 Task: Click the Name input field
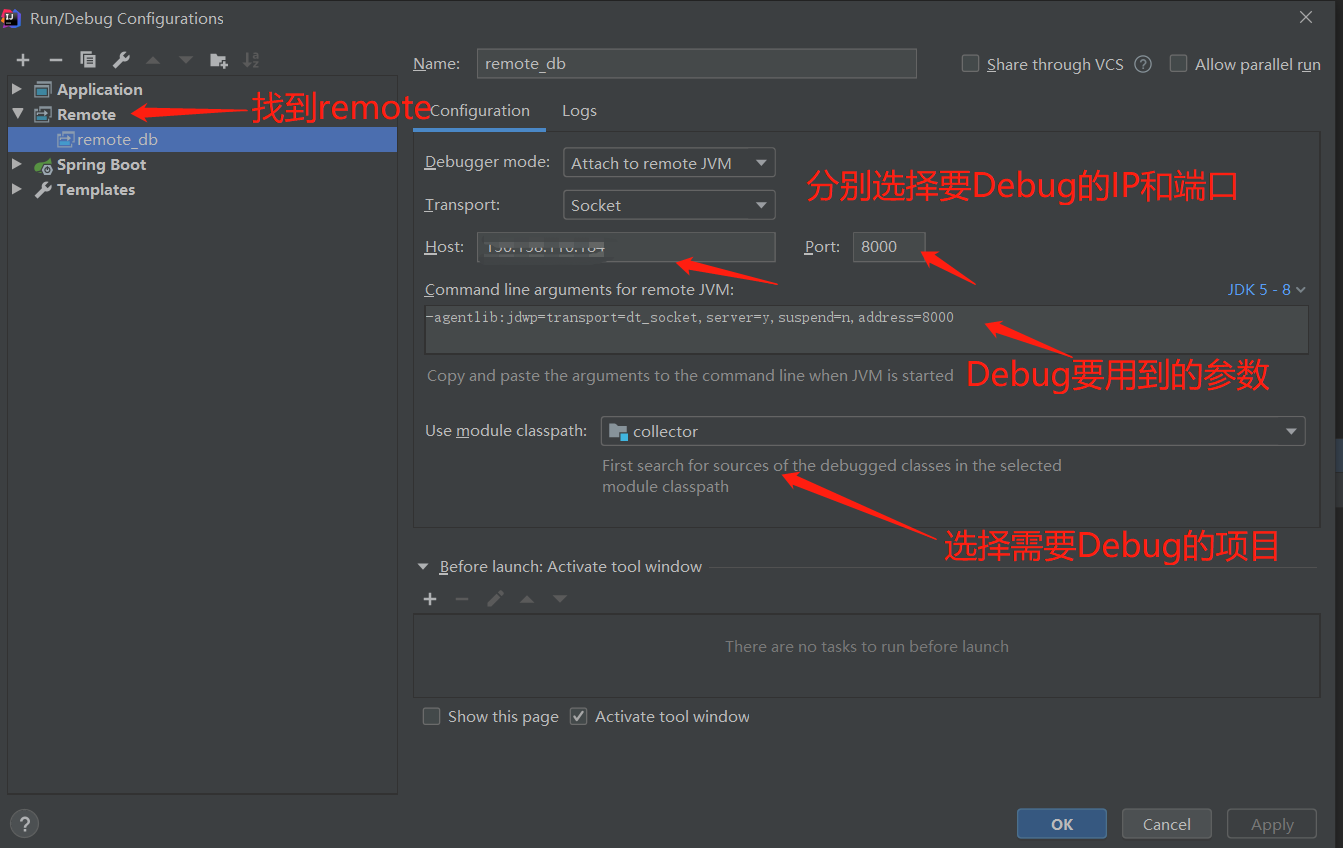pyautogui.click(x=697, y=63)
